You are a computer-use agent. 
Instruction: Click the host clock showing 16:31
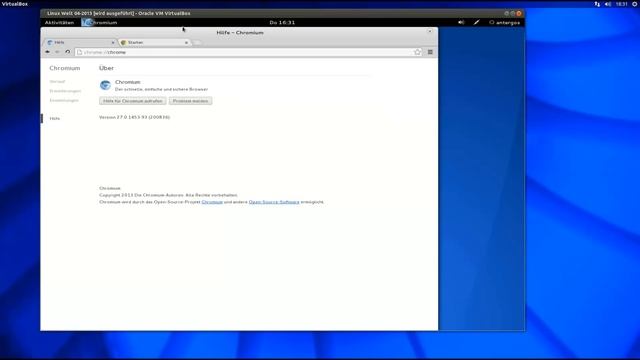(x=621, y=4)
